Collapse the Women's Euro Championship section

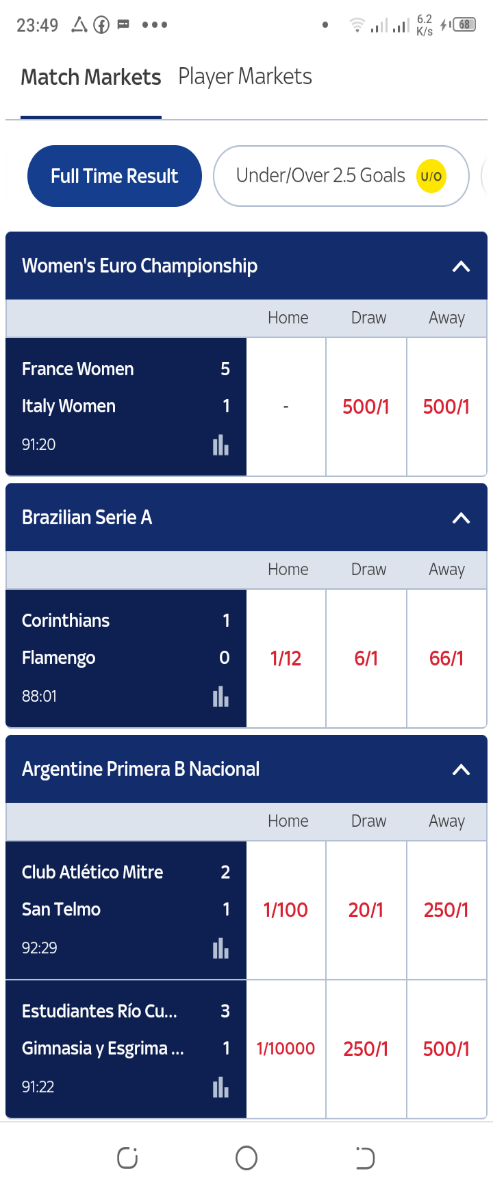click(460, 266)
